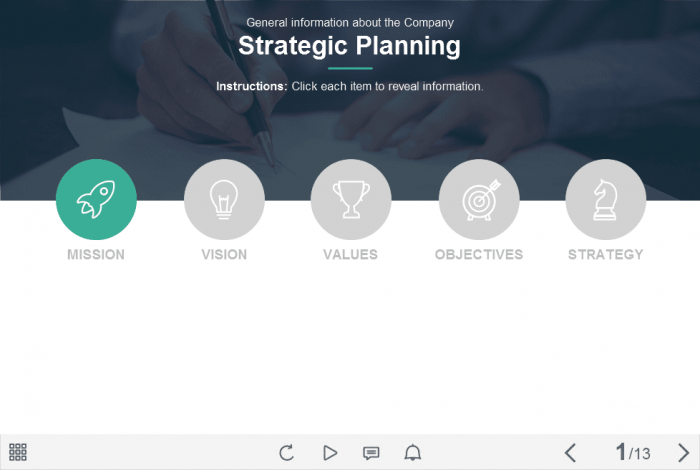700x470 pixels.
Task: Choose the VALUES label
Action: pyautogui.click(x=351, y=254)
